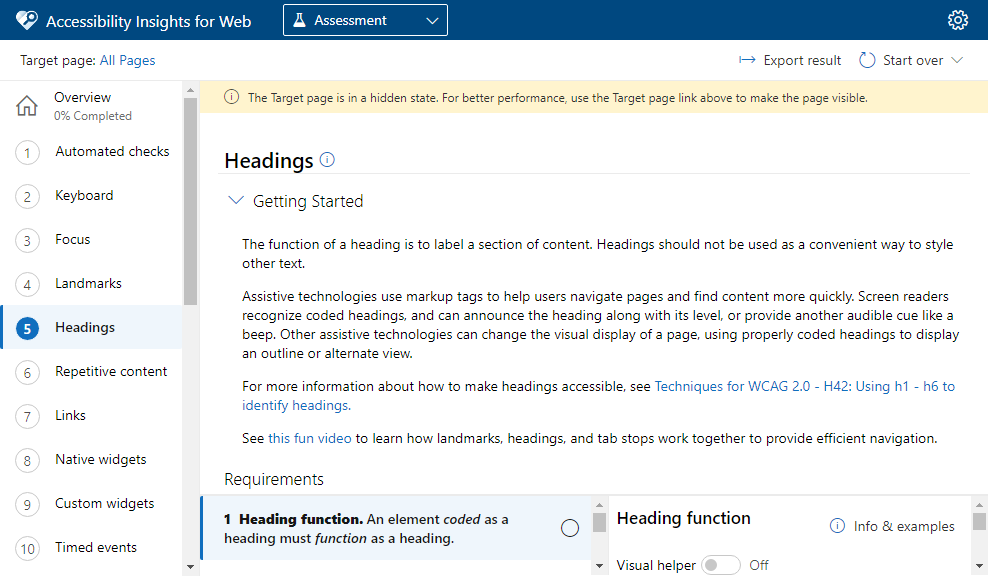Click the Heading function status radio circle
The height and width of the screenshot is (576, 988).
coord(570,528)
